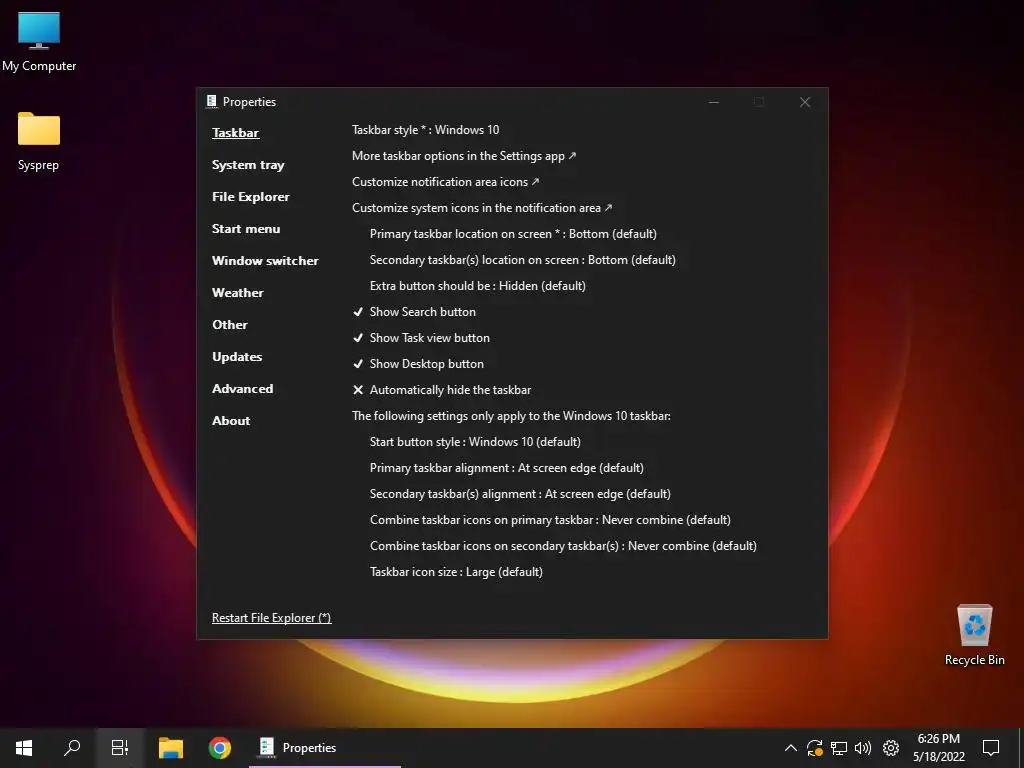Screen dimensions: 1024x768
Task: Show hidden tray icons chevron
Action: pyautogui.click(x=790, y=748)
